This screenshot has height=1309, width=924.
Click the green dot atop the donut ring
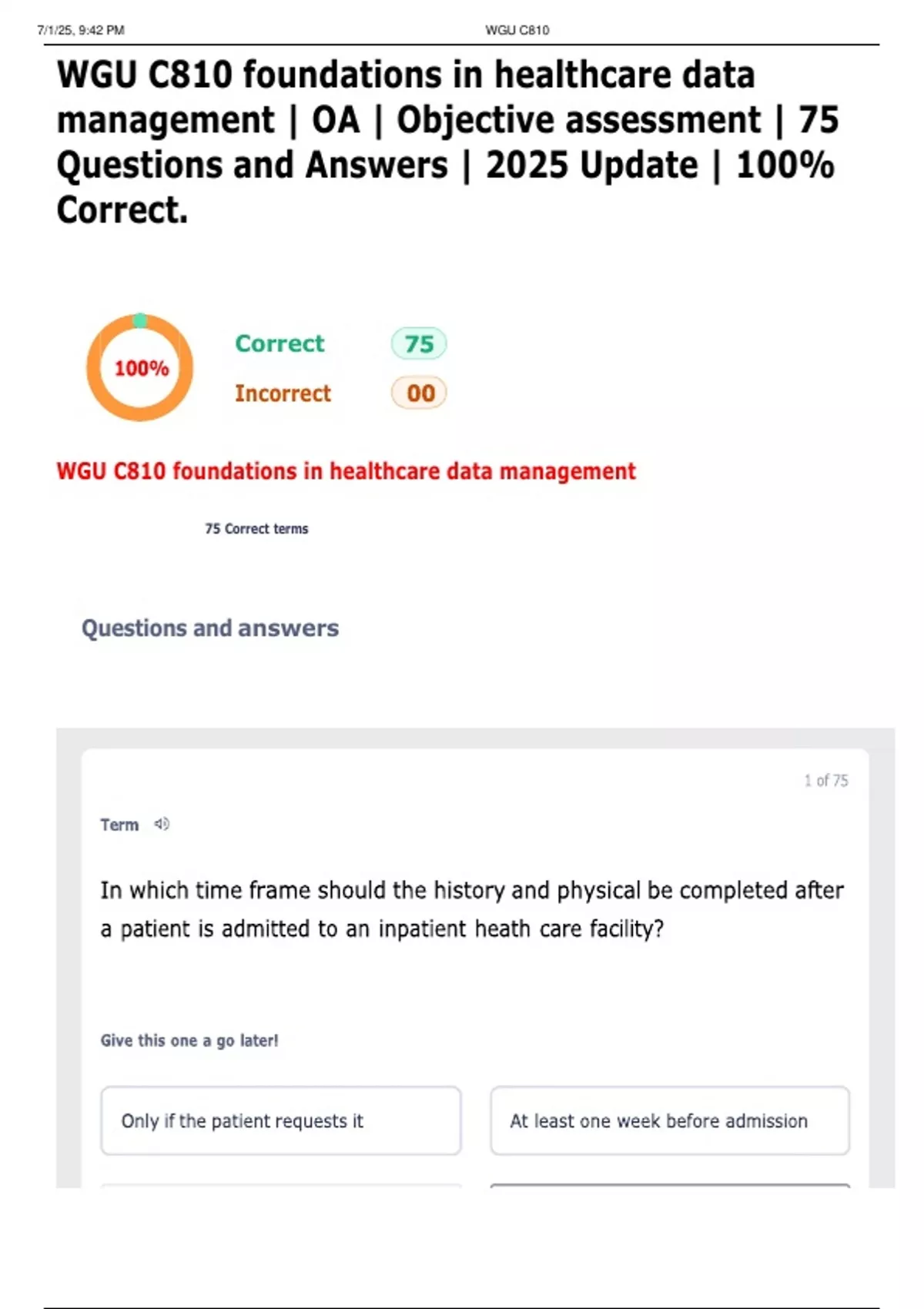click(139, 320)
